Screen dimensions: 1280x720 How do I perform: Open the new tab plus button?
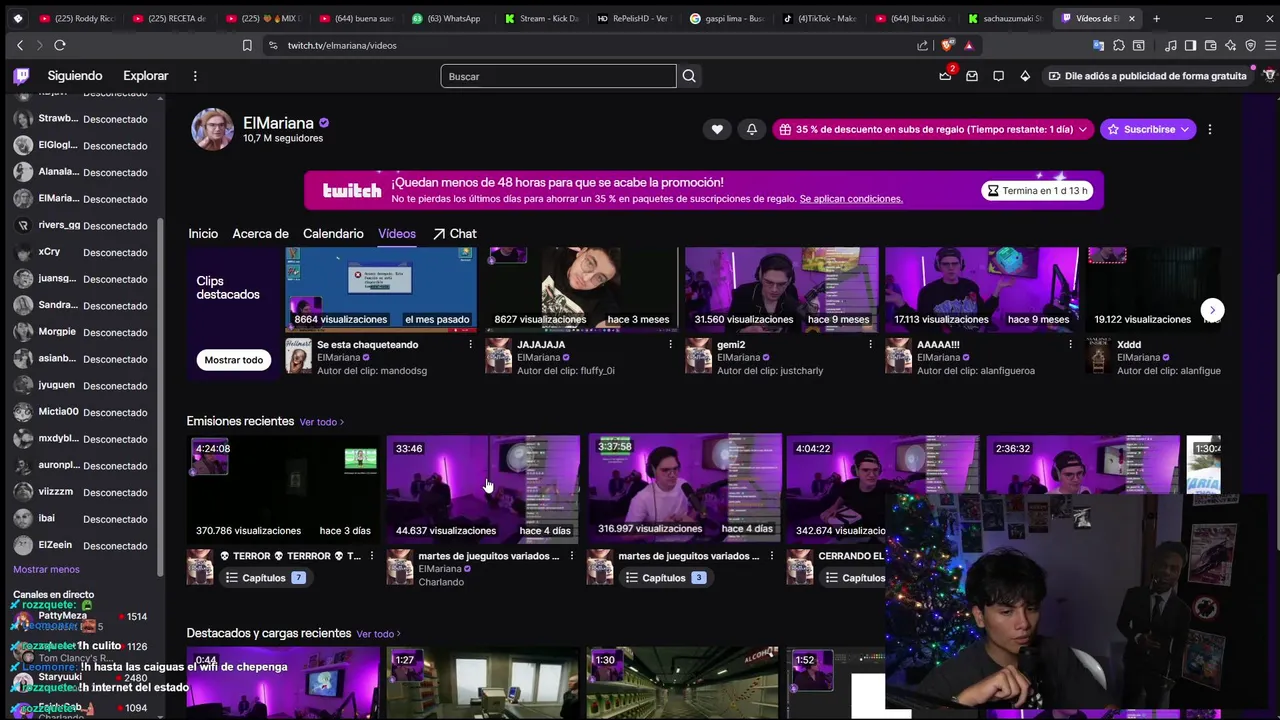pos(1156,18)
